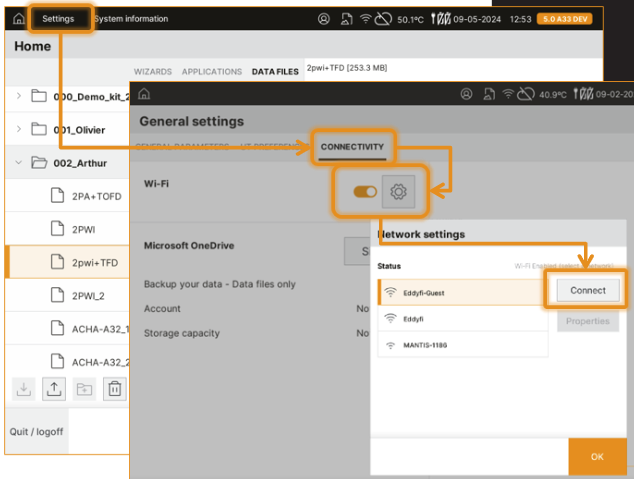This screenshot has height=479, width=634.
Task: Click the export/upload icon in bottom toolbar
Action: point(52,388)
